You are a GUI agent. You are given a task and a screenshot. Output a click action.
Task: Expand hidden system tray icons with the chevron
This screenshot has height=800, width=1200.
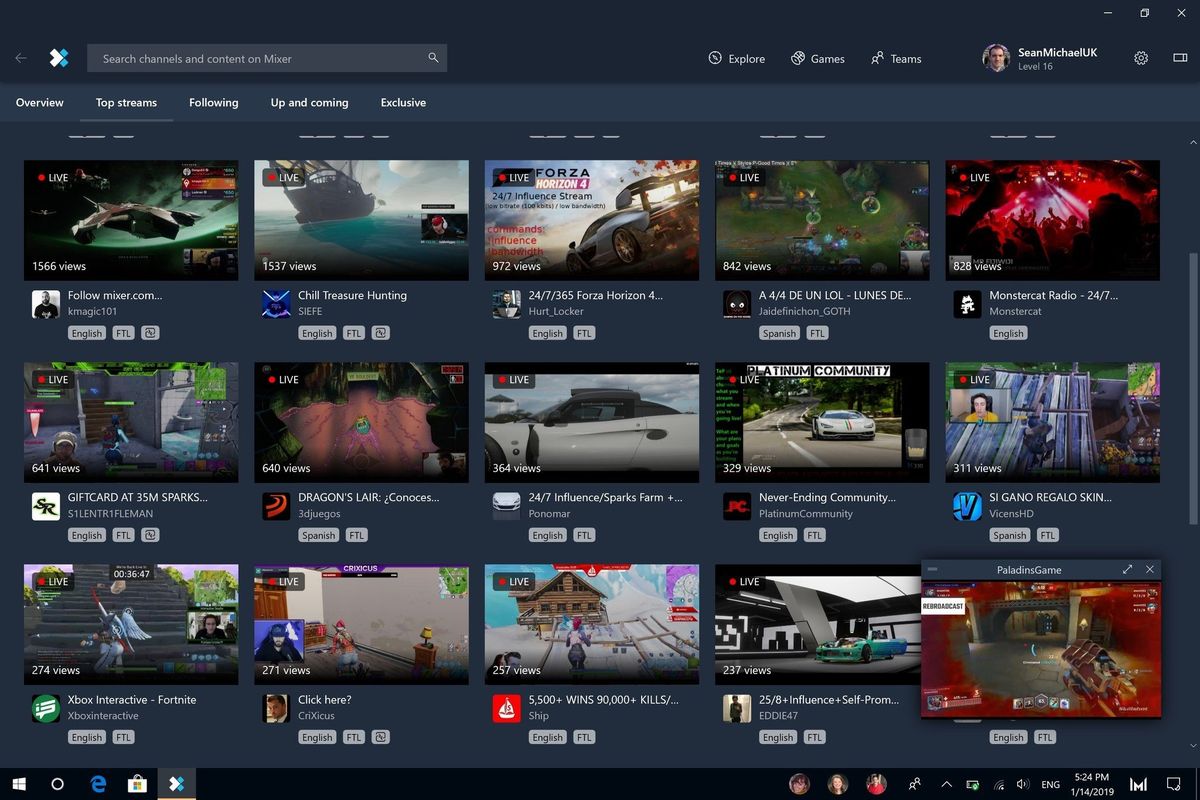point(945,784)
